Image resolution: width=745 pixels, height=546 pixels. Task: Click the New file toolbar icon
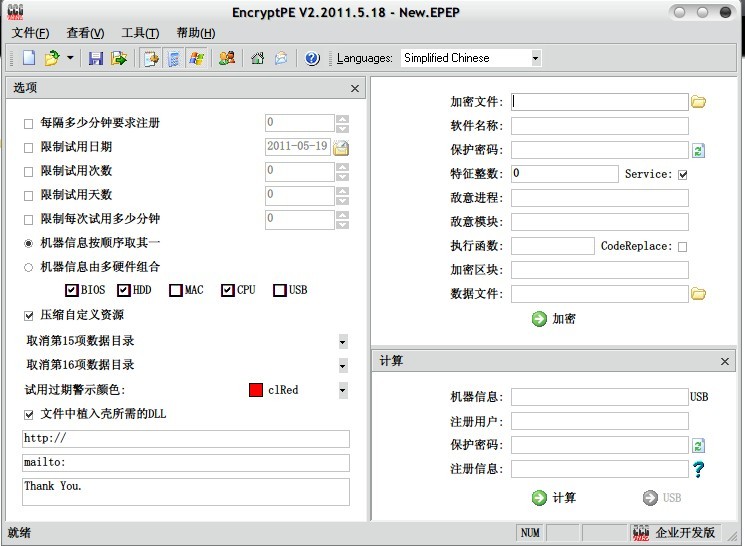coord(29,58)
